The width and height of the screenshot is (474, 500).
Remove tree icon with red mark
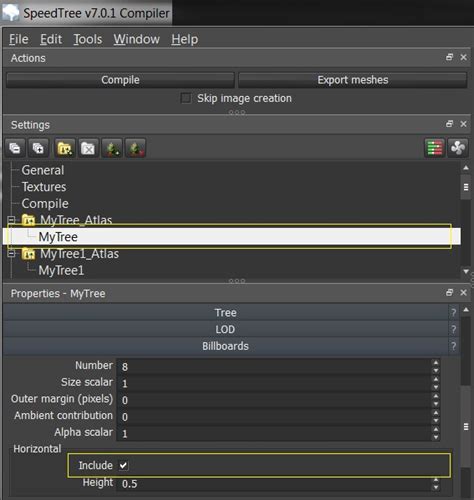pyautogui.click(x=135, y=148)
